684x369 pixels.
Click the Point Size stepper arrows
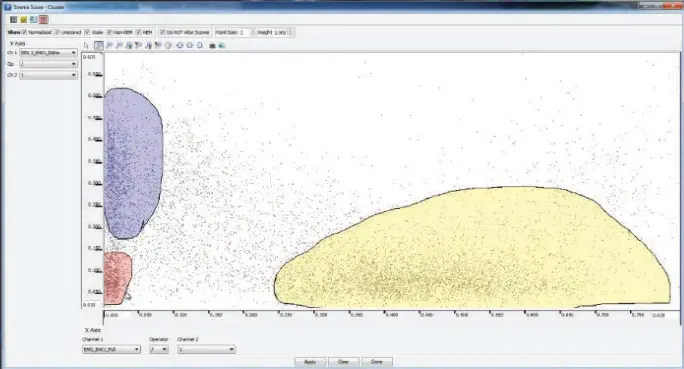[x=252, y=32]
